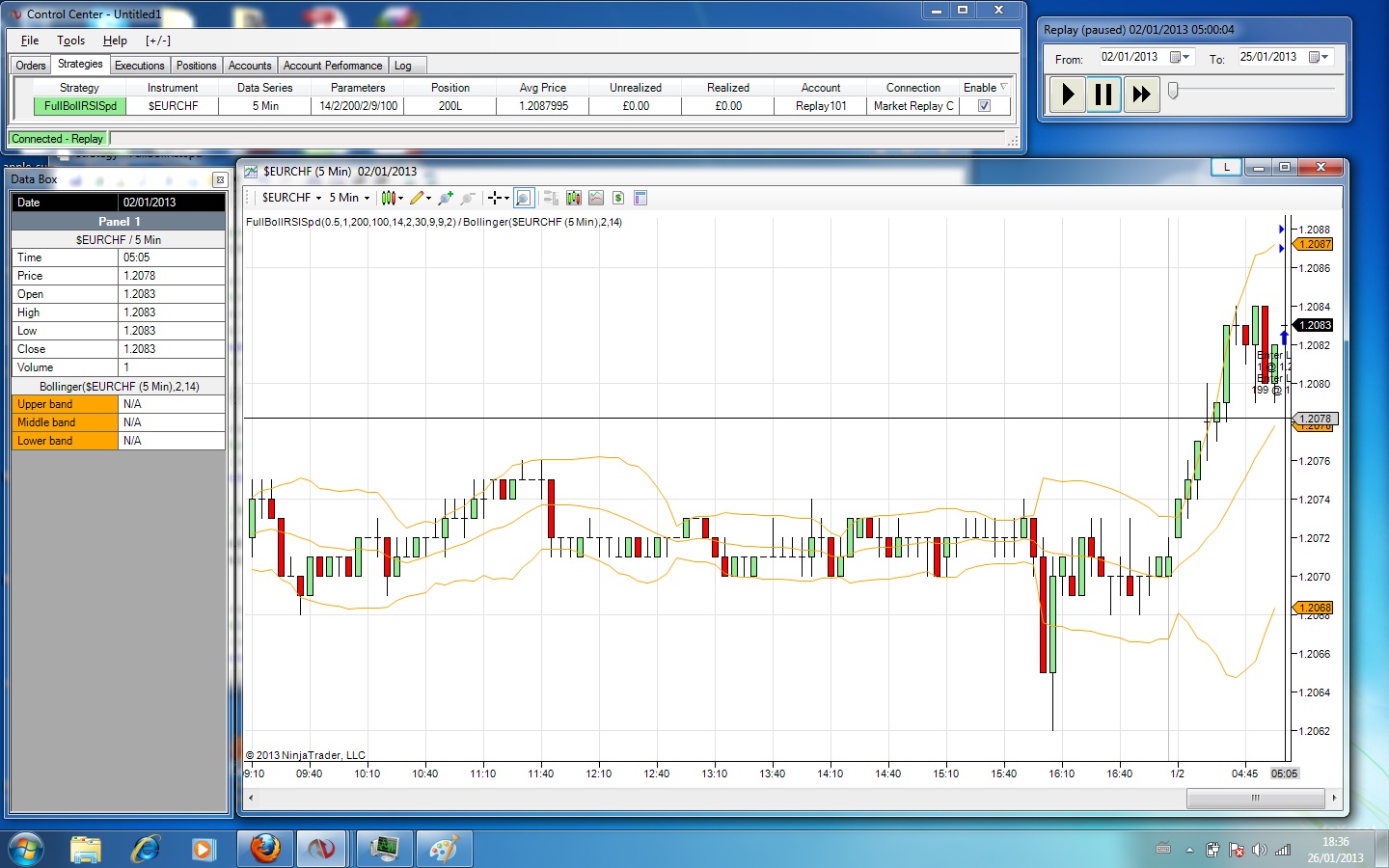Open the strategies dollar icon
The width and height of the screenshot is (1389, 868).
tap(618, 198)
